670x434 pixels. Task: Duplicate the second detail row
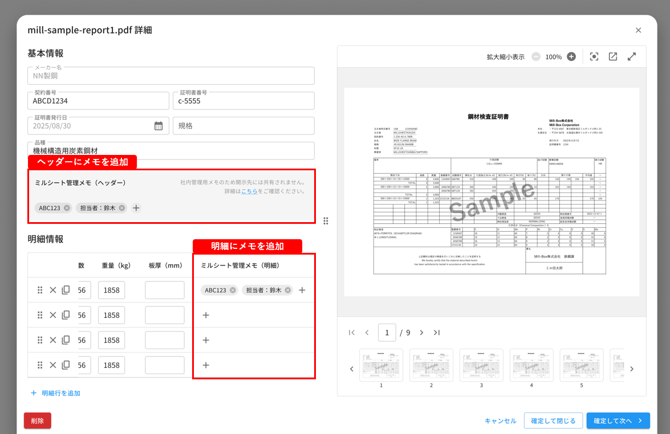66,315
